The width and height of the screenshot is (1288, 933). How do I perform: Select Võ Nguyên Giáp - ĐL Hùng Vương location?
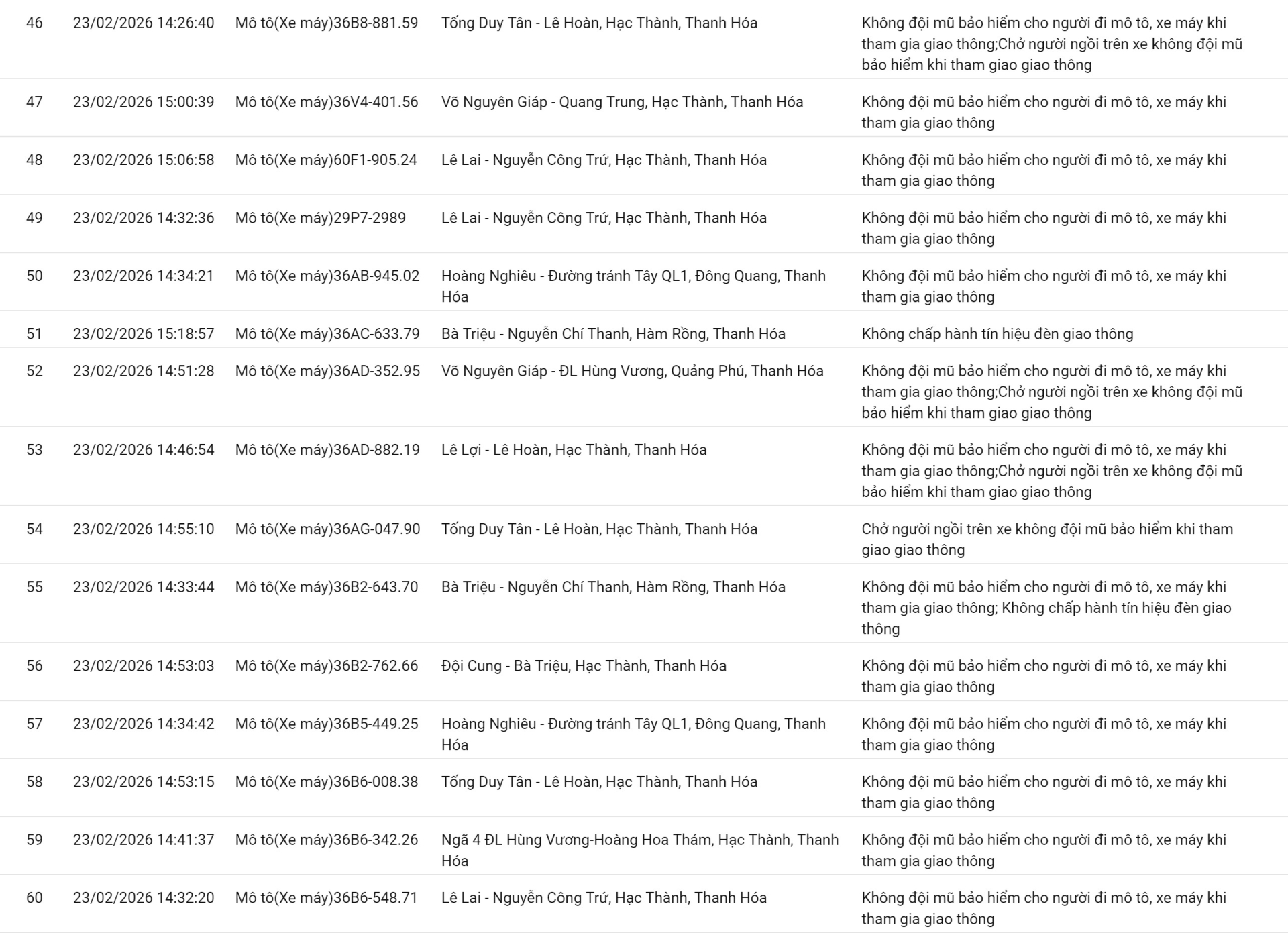coord(632,371)
